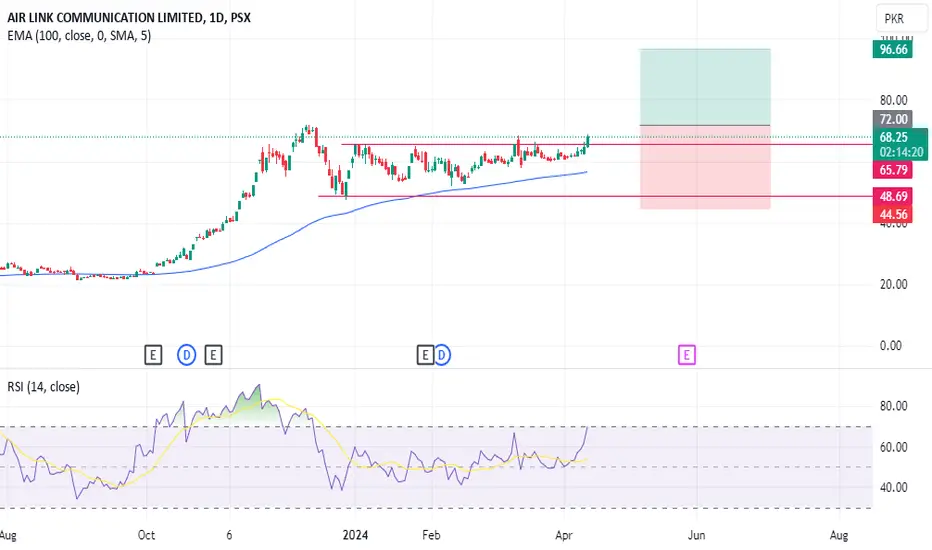The width and height of the screenshot is (932, 550).
Task: Click the Apr label on the time axis
Action: 563,535
